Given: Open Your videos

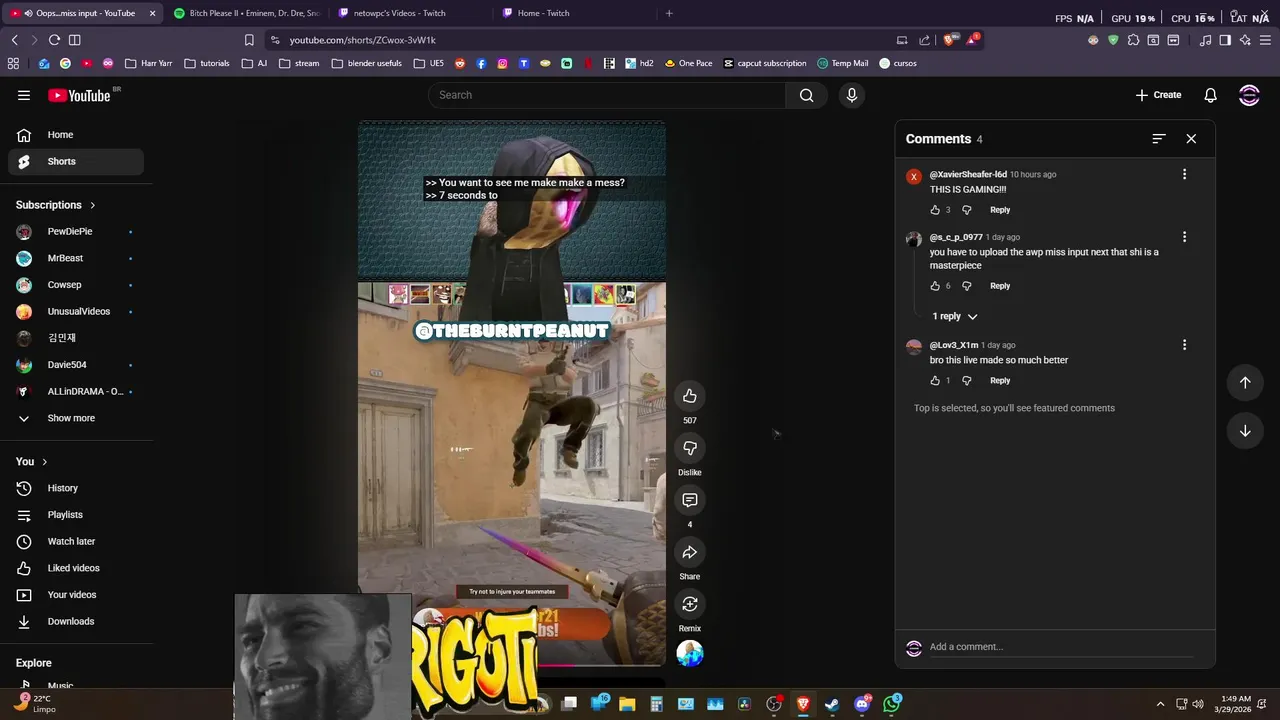Looking at the screenshot, I should 76,595.
